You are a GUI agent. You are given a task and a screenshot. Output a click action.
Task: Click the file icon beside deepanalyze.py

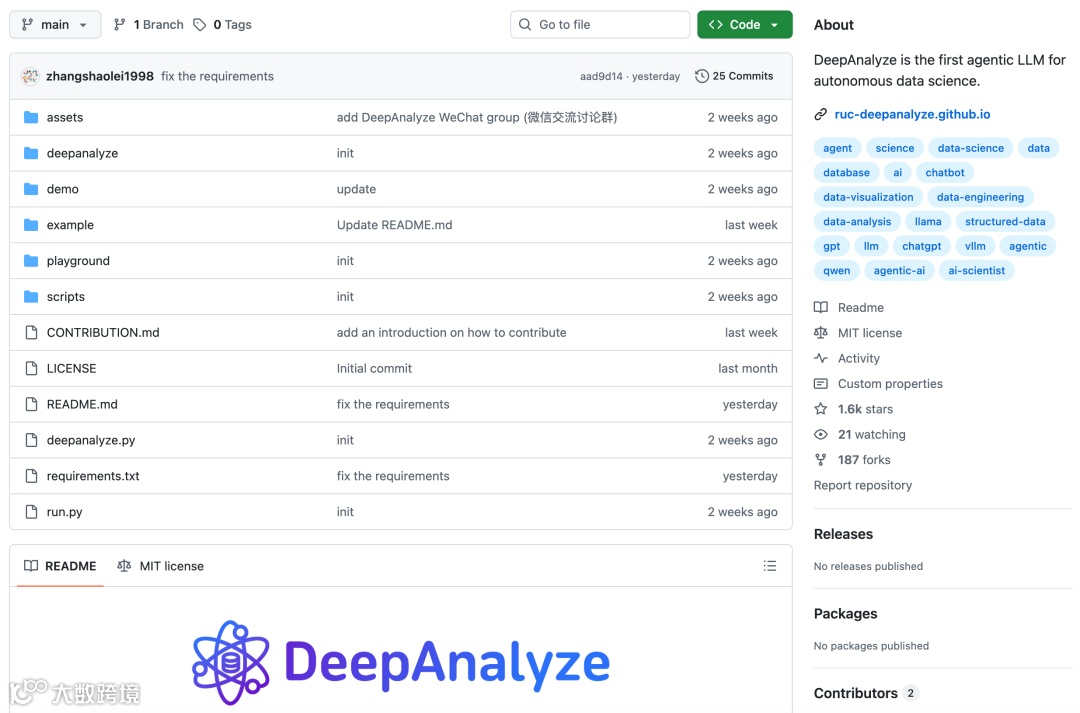click(x=31, y=440)
